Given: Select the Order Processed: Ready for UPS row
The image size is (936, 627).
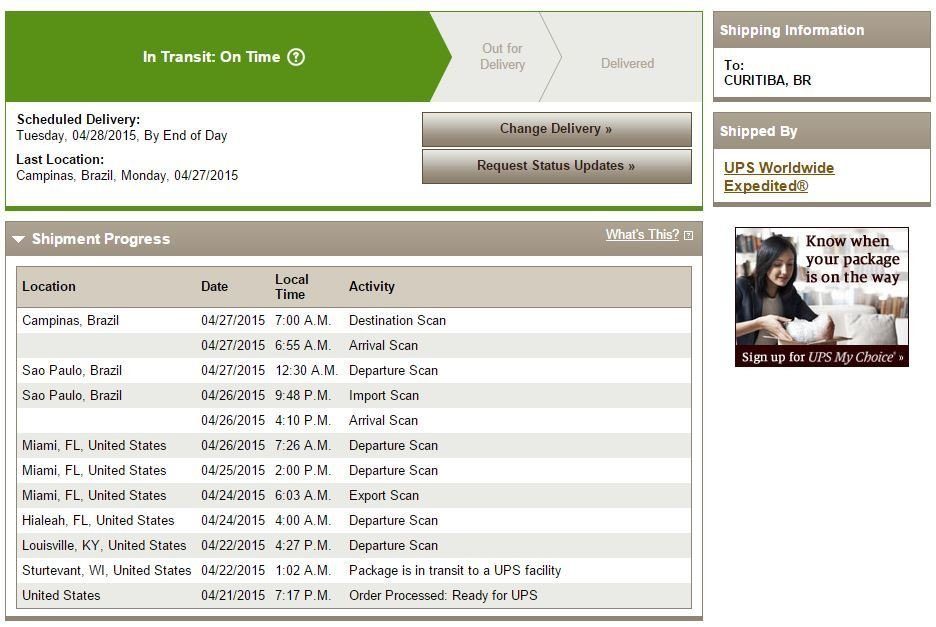Looking at the screenshot, I should pos(354,595).
